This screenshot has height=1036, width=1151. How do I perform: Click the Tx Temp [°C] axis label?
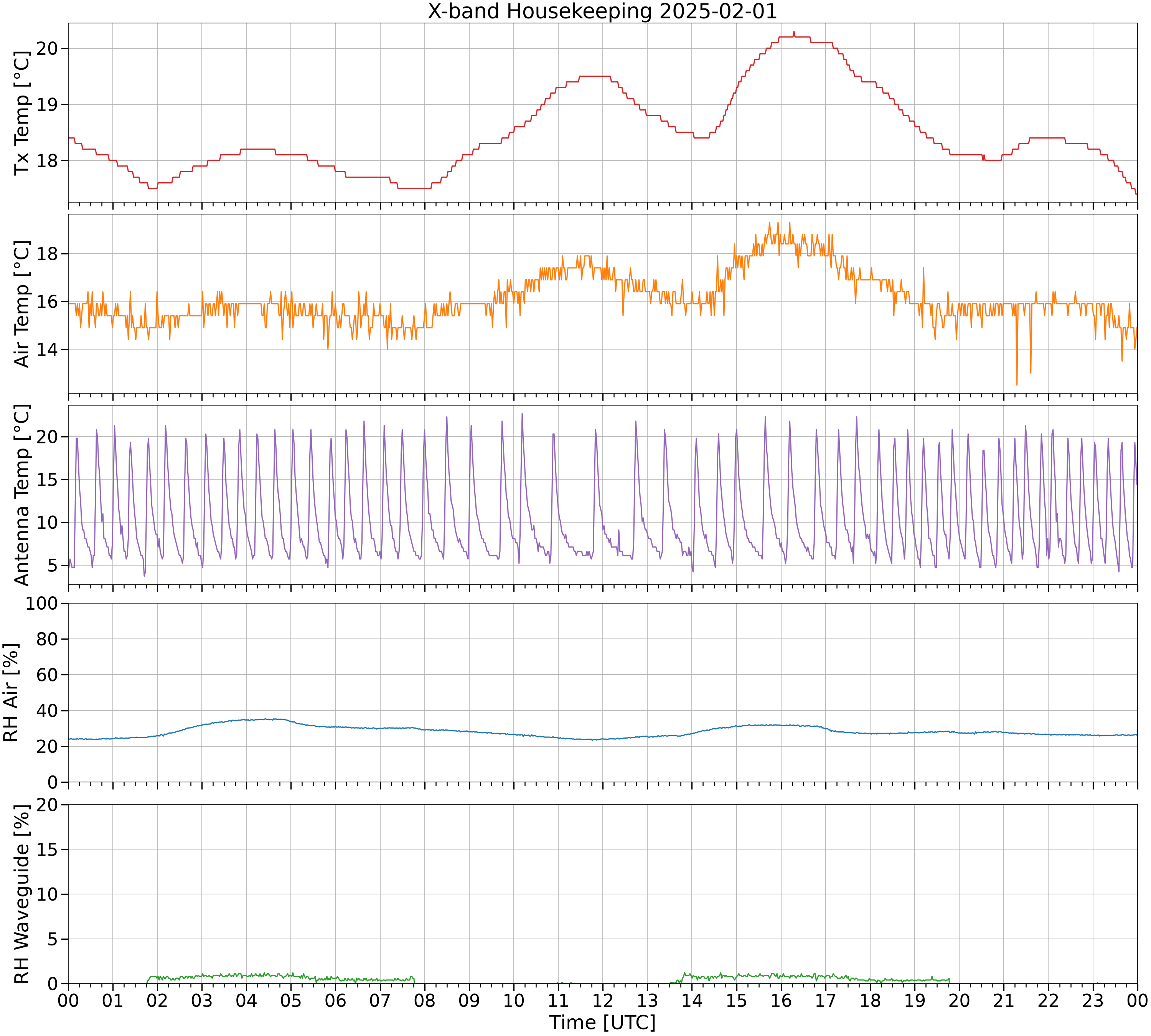coord(21,113)
